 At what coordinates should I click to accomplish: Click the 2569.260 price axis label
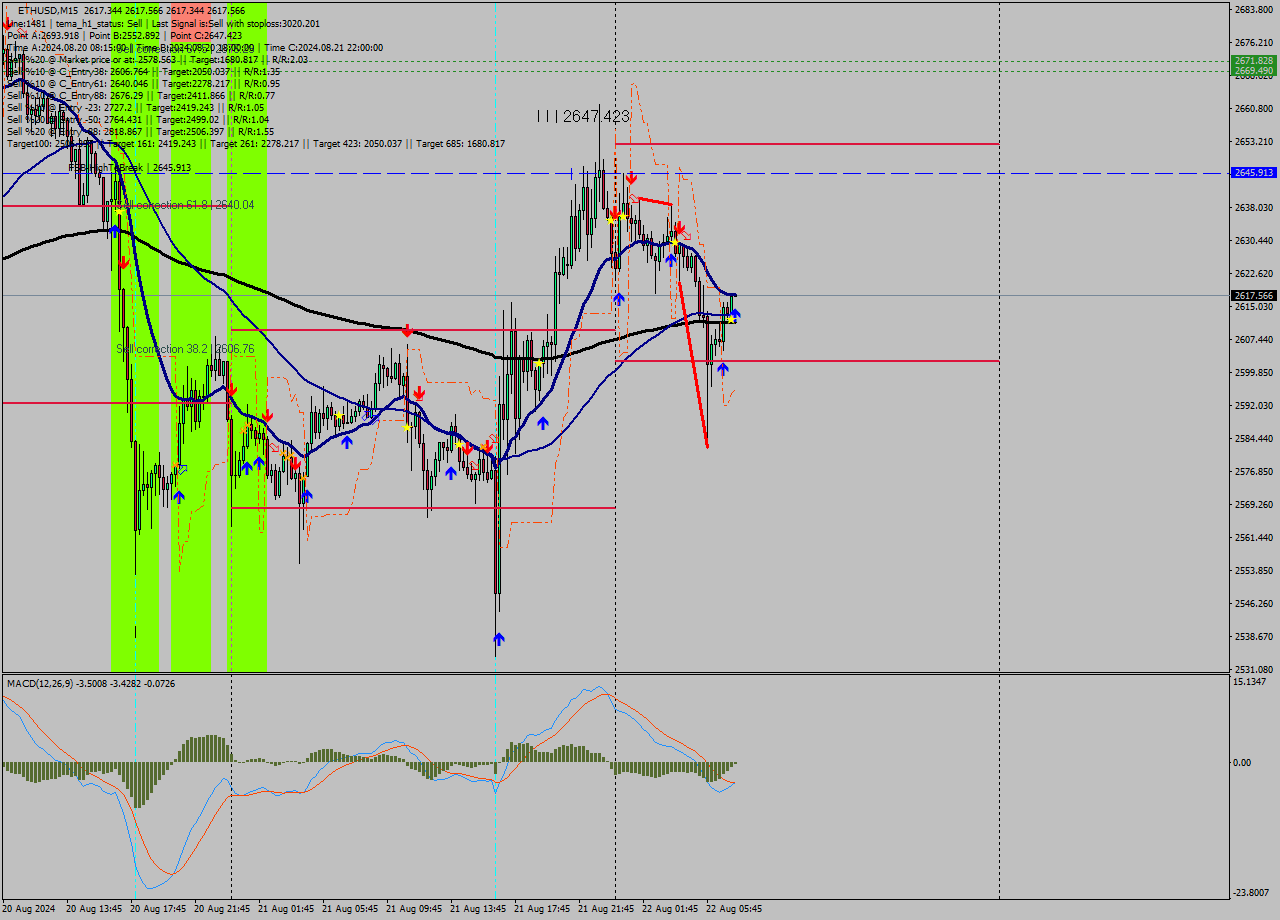click(x=1254, y=504)
